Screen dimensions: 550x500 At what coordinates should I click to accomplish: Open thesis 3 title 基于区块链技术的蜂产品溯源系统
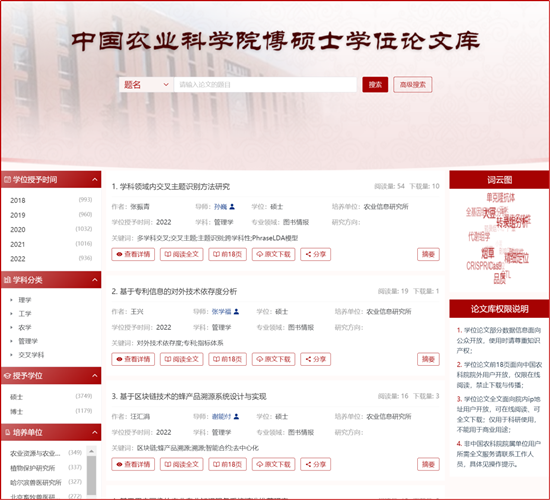point(193,396)
